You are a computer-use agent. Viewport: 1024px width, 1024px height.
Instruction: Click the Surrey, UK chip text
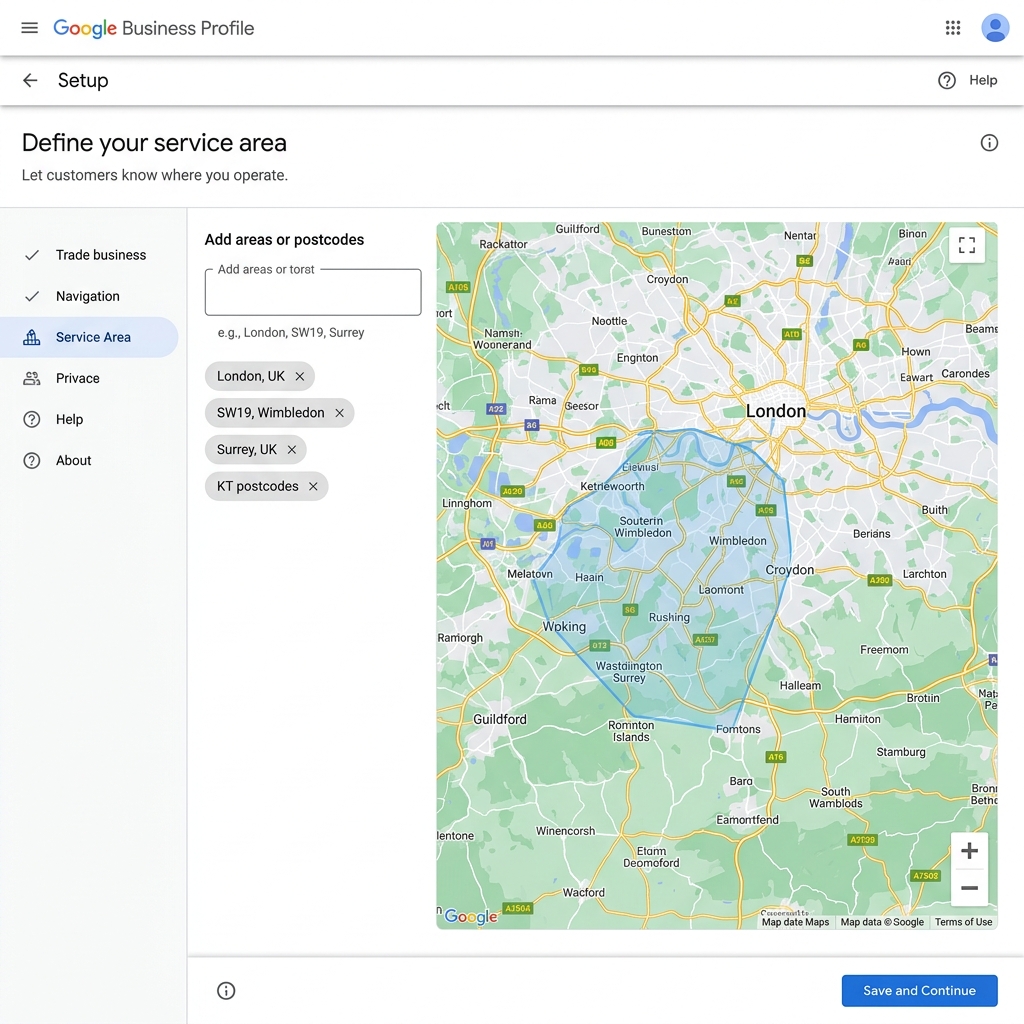tap(247, 449)
